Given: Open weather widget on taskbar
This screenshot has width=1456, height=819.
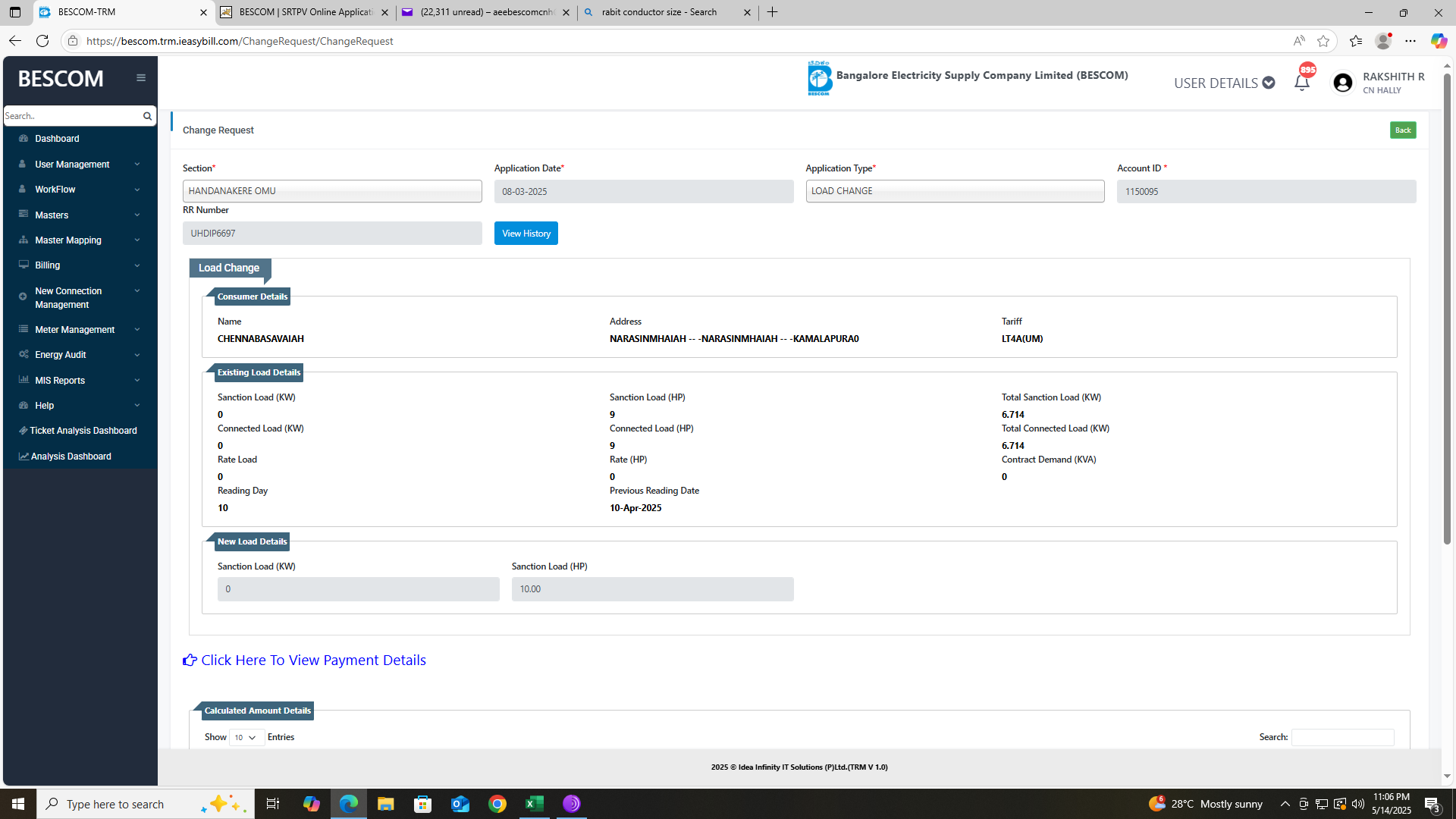Looking at the screenshot, I should (x=1206, y=804).
